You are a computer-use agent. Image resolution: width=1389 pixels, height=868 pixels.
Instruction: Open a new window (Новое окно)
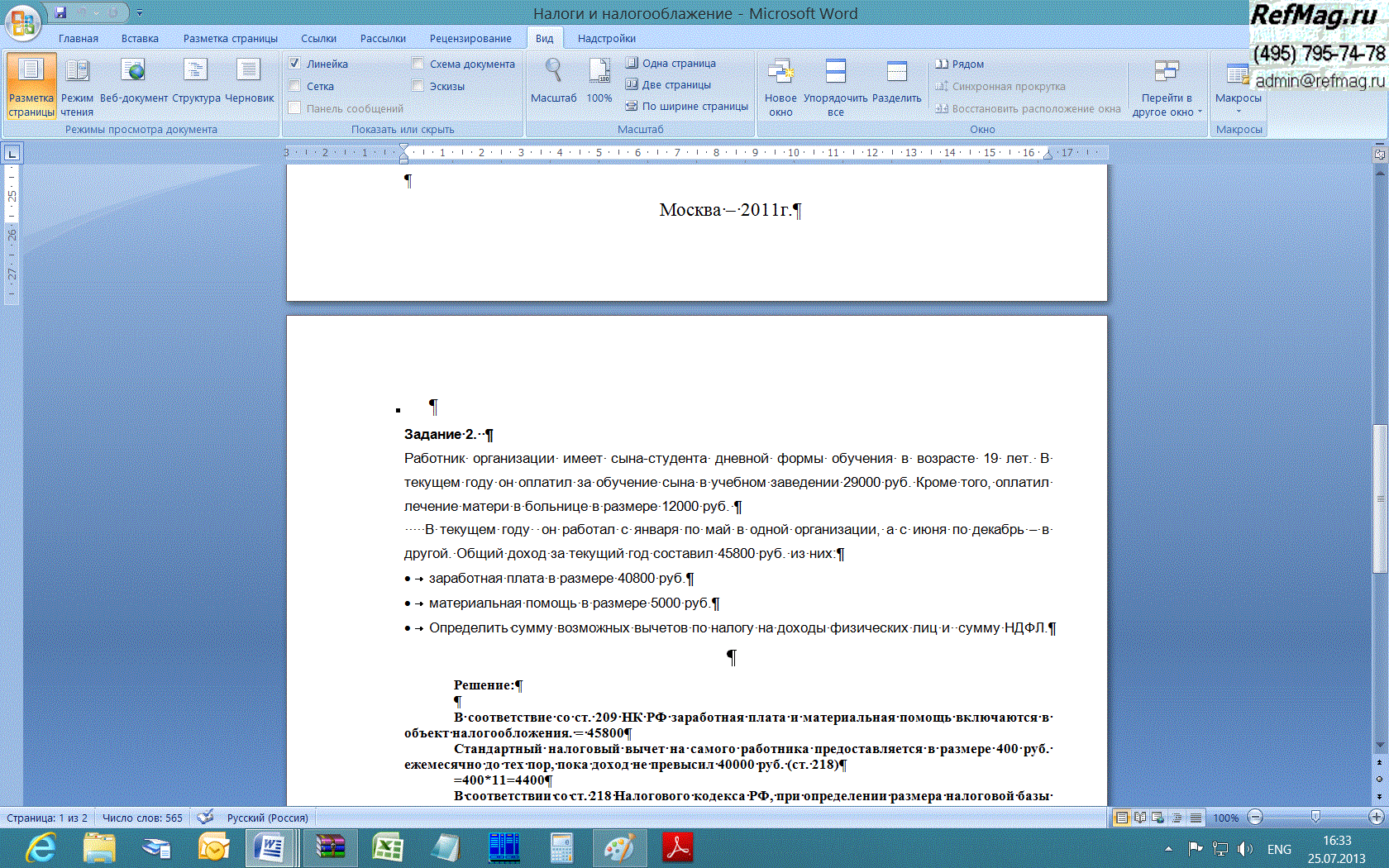(780, 86)
